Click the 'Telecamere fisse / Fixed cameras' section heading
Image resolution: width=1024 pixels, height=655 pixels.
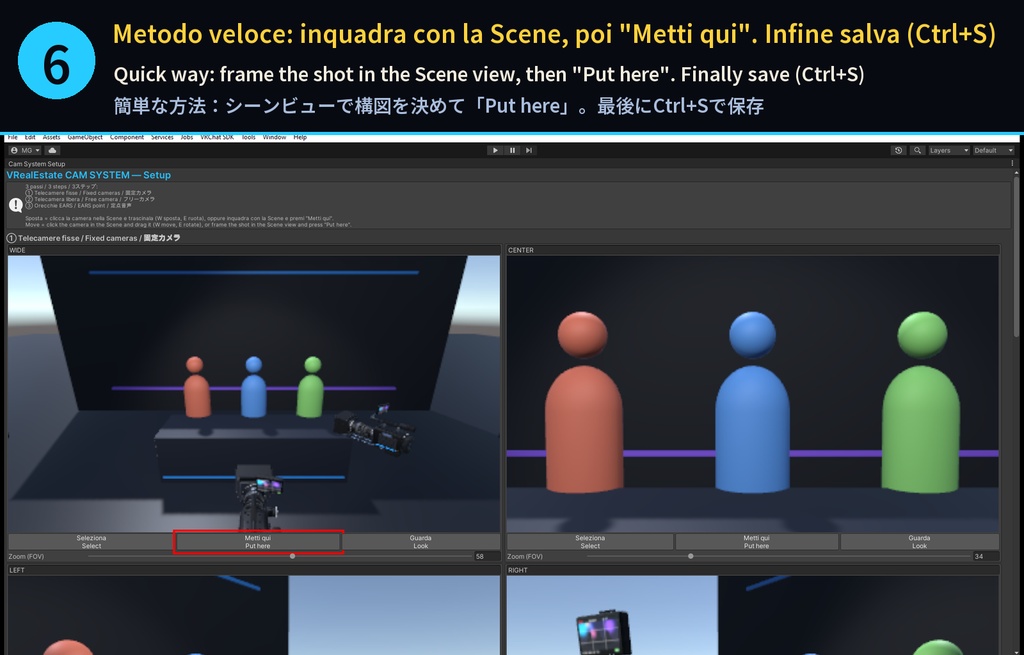click(x=93, y=238)
